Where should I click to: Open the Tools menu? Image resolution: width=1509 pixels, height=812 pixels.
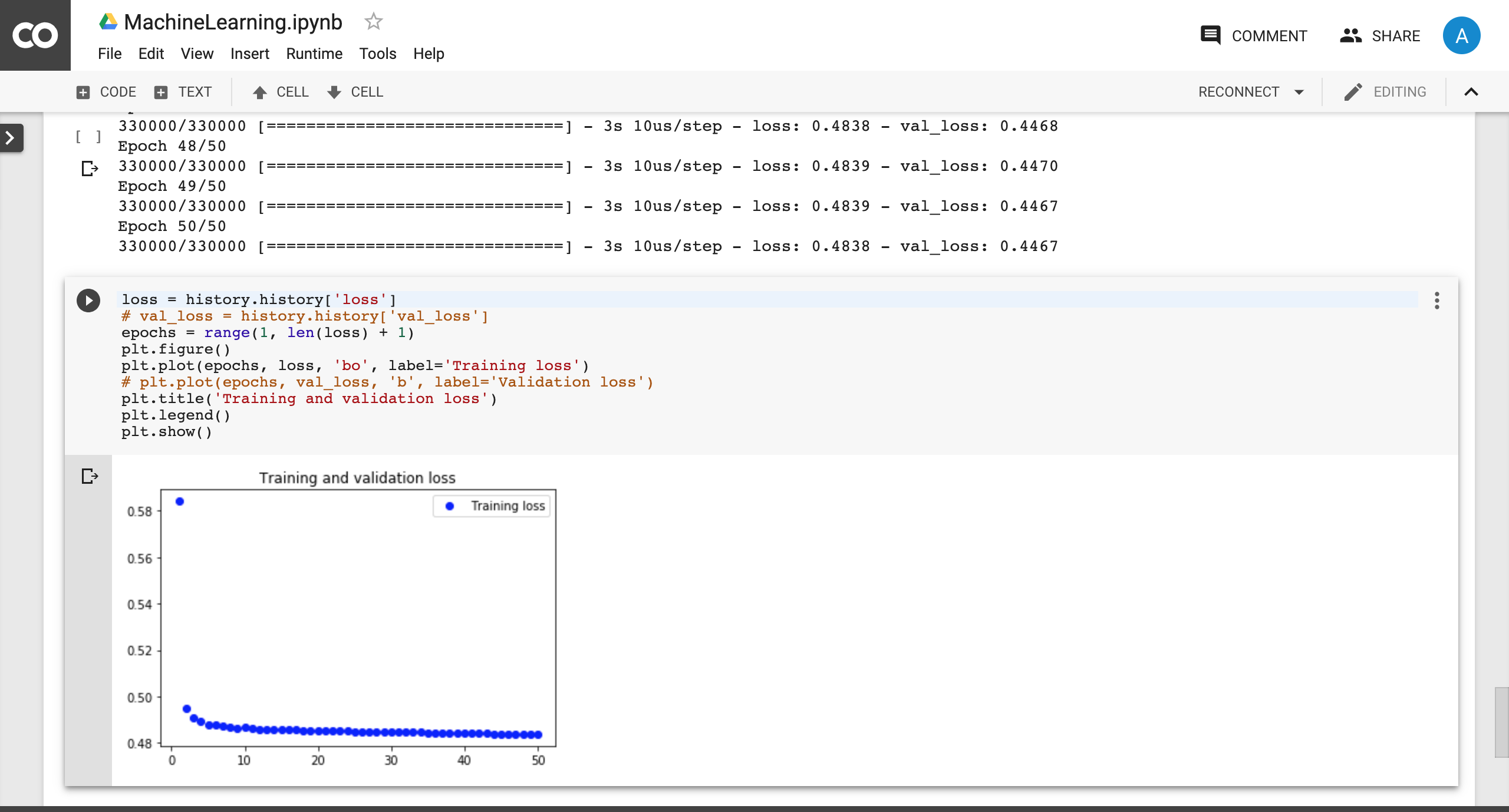[377, 54]
